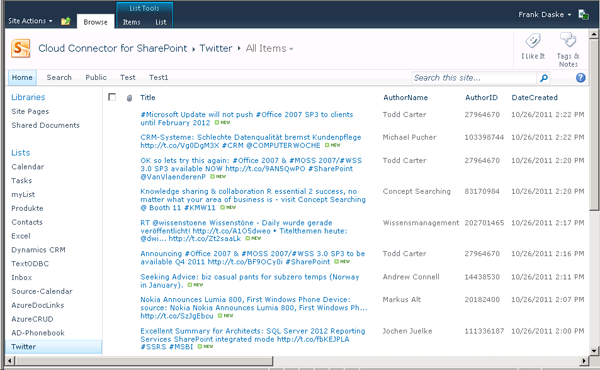Open the OK so lets try this again tweet
Image resolution: width=600 pixels, height=370 pixels.
tap(251, 168)
